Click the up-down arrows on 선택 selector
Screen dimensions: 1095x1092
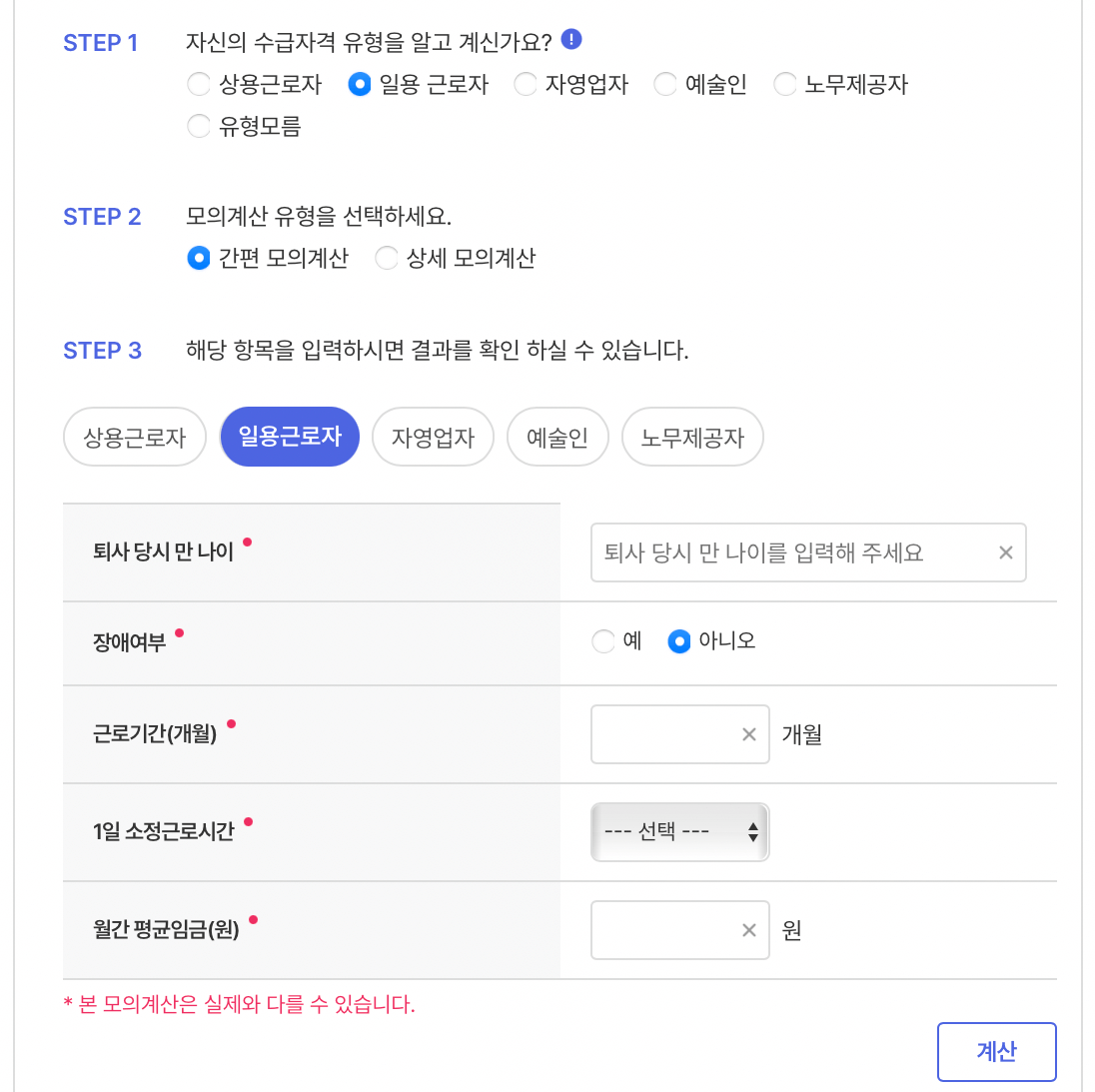[x=752, y=832]
